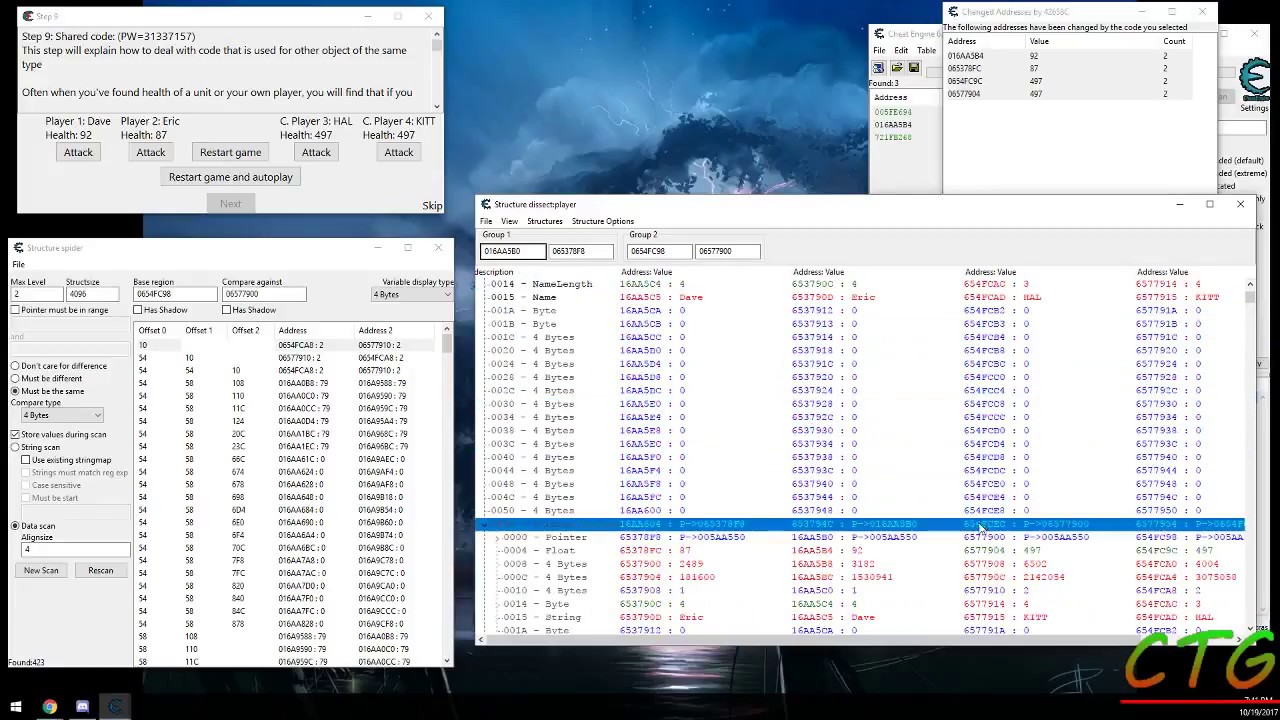Click the Windows Start button
The height and width of the screenshot is (720, 1280).
coord(16,707)
